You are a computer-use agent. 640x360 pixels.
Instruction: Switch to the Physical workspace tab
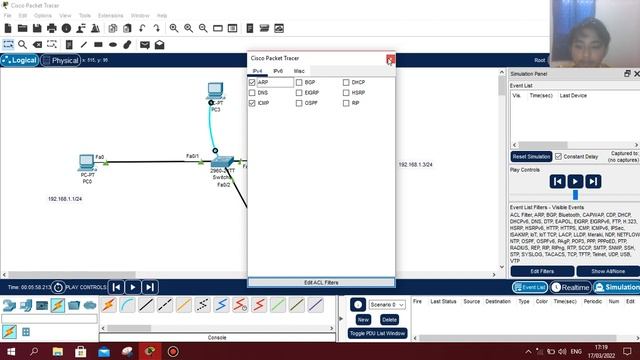pyautogui.click(x=60, y=60)
